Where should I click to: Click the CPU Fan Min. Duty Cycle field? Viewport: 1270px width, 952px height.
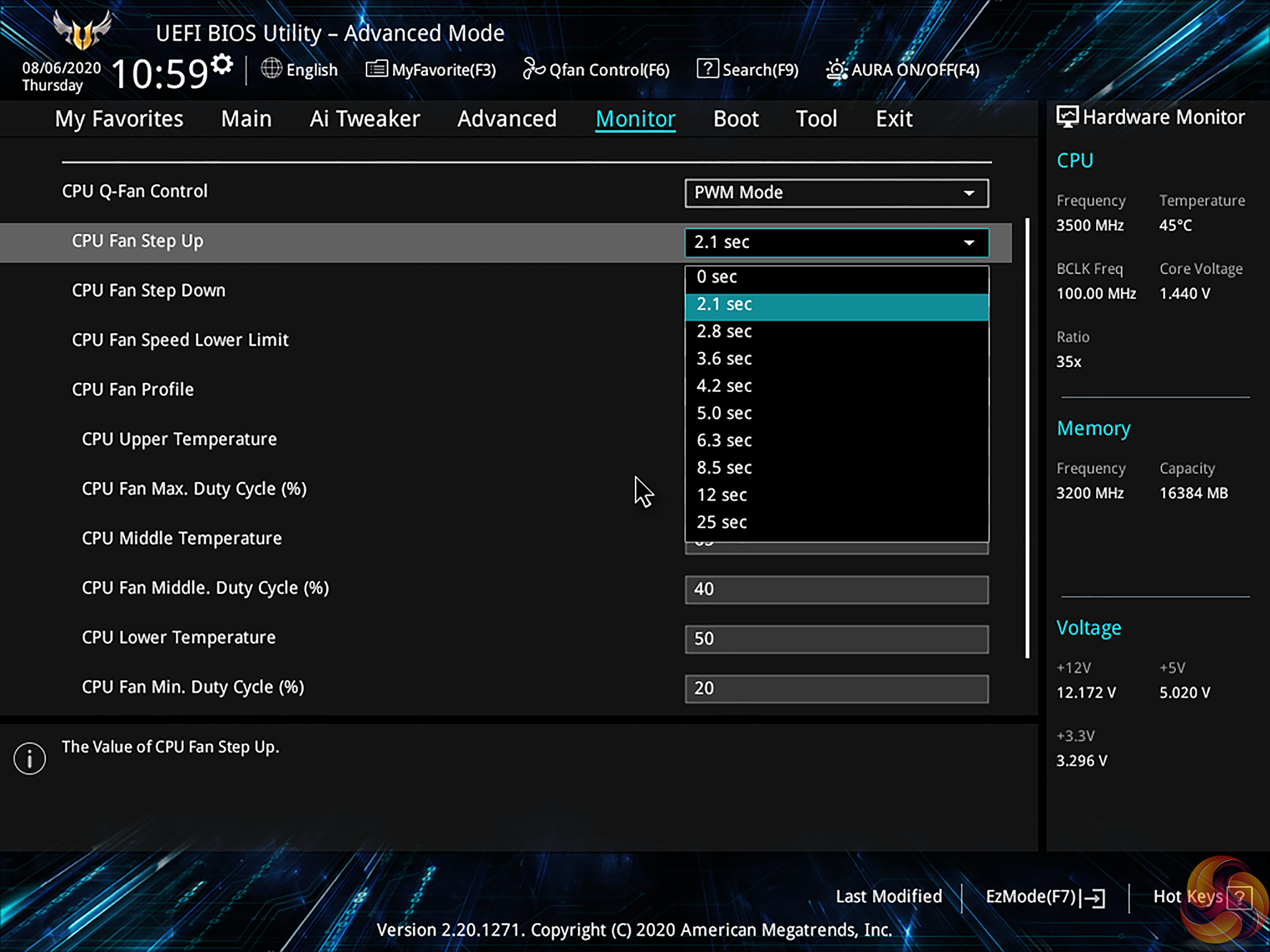(836, 688)
